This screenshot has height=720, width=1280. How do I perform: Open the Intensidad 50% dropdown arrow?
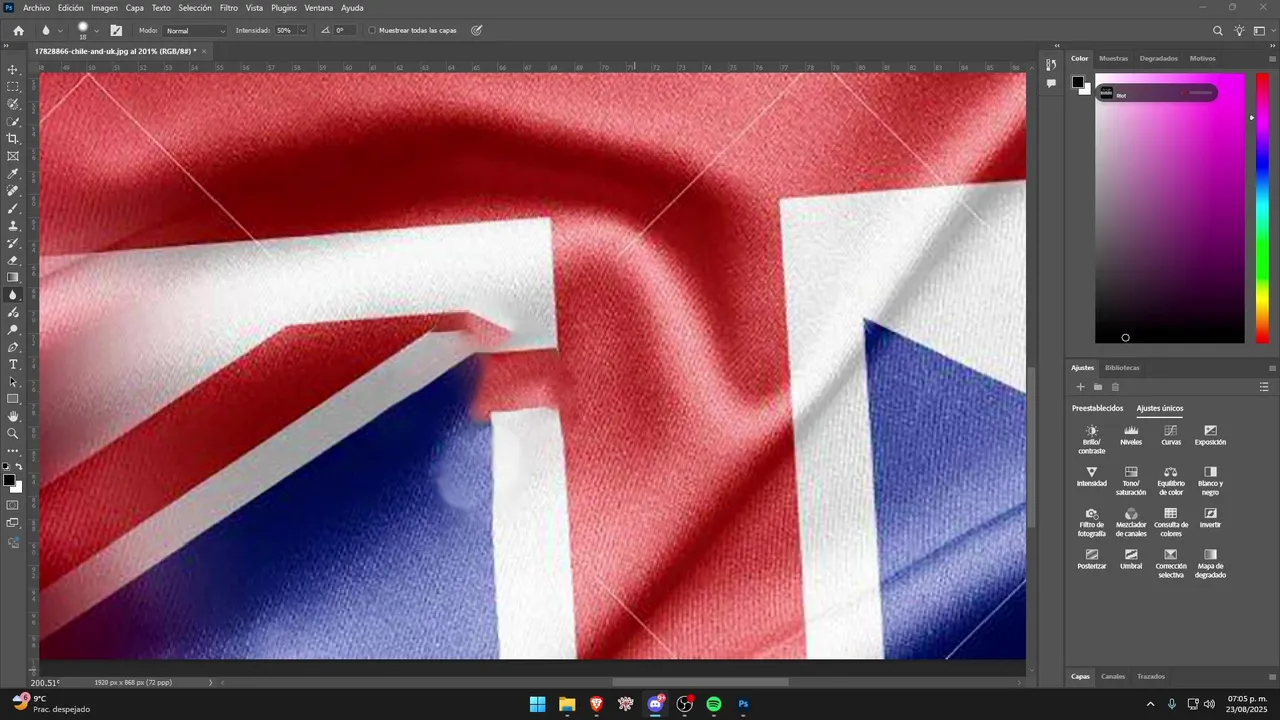pos(303,31)
